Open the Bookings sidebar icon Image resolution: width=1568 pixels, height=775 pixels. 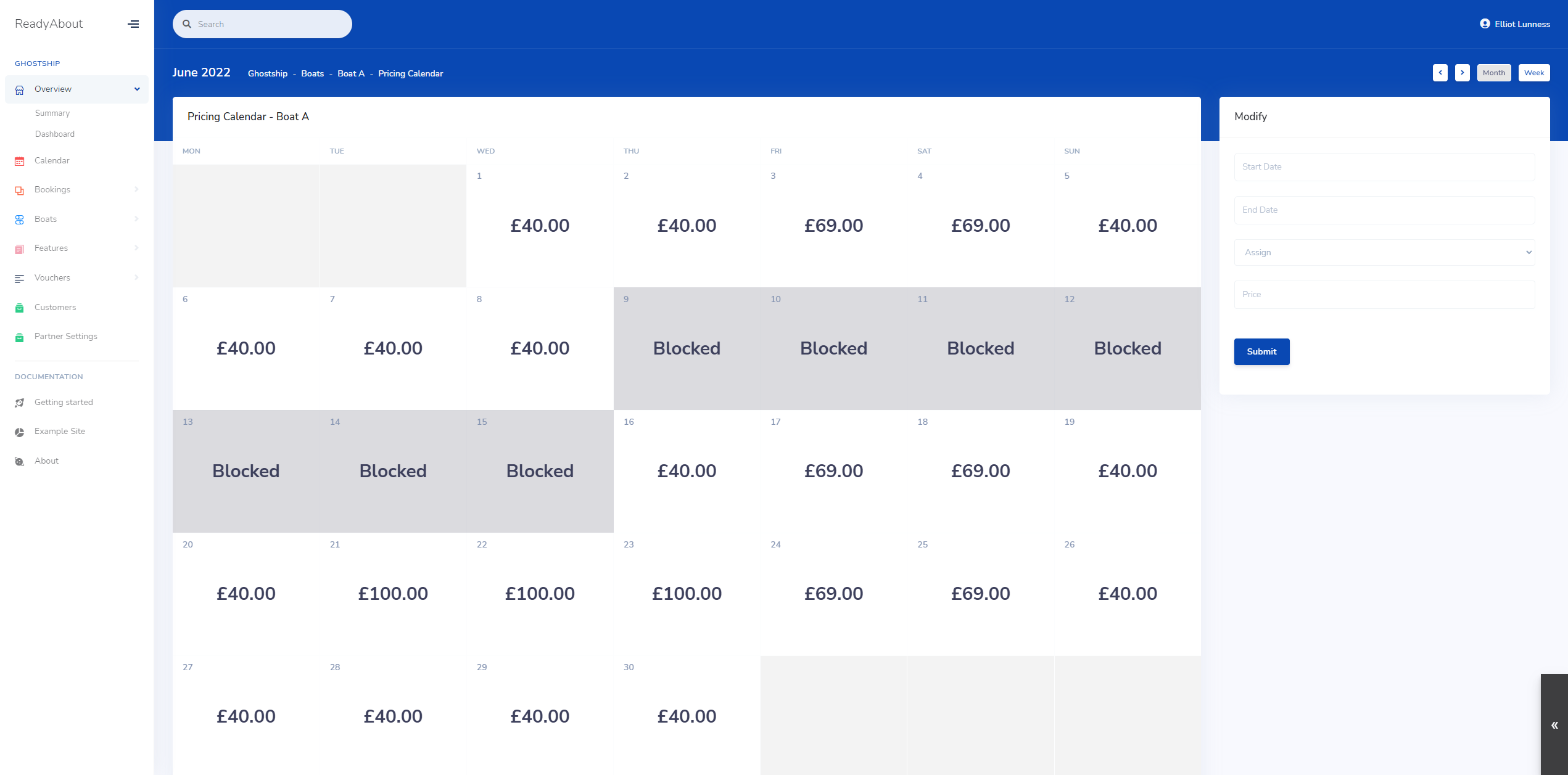tap(20, 190)
